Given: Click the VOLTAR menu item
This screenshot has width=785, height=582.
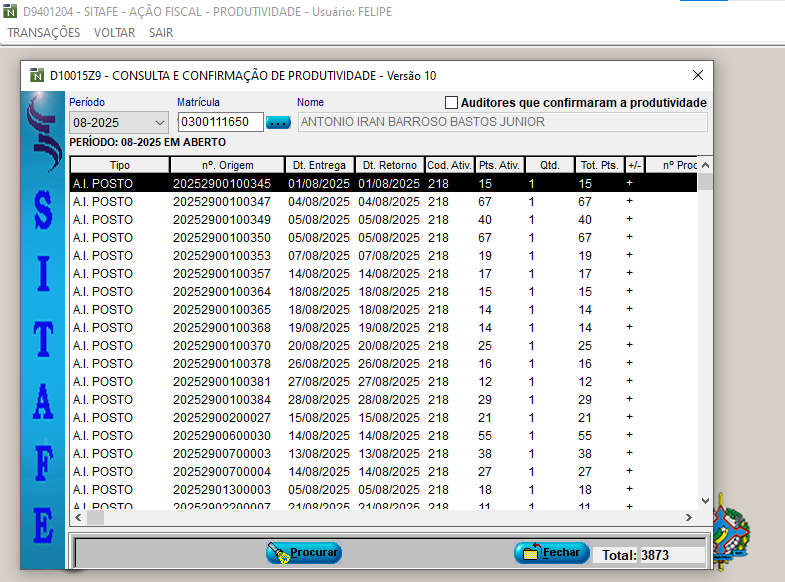Looking at the screenshot, I should coord(114,32).
